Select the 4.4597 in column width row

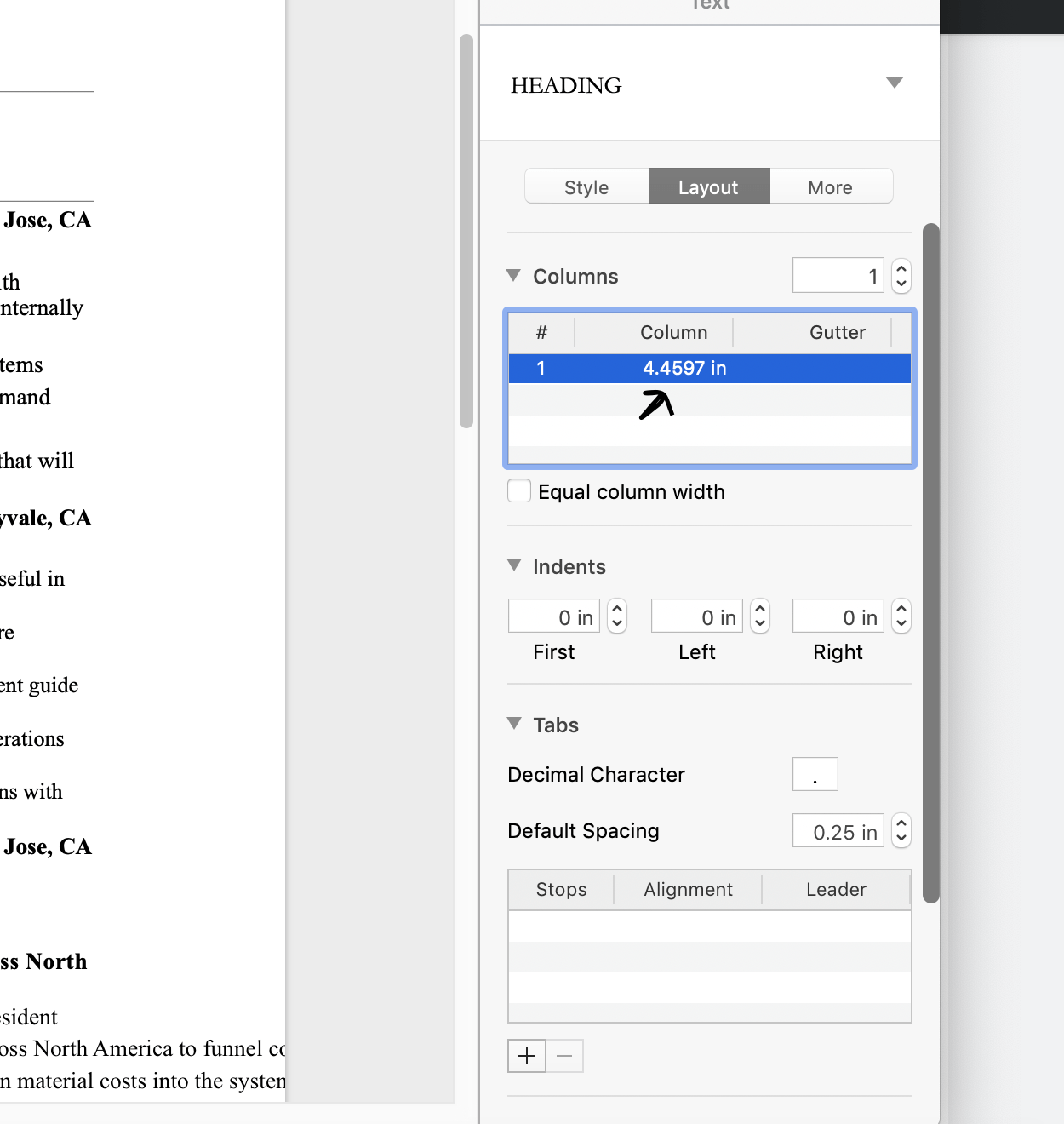point(709,368)
